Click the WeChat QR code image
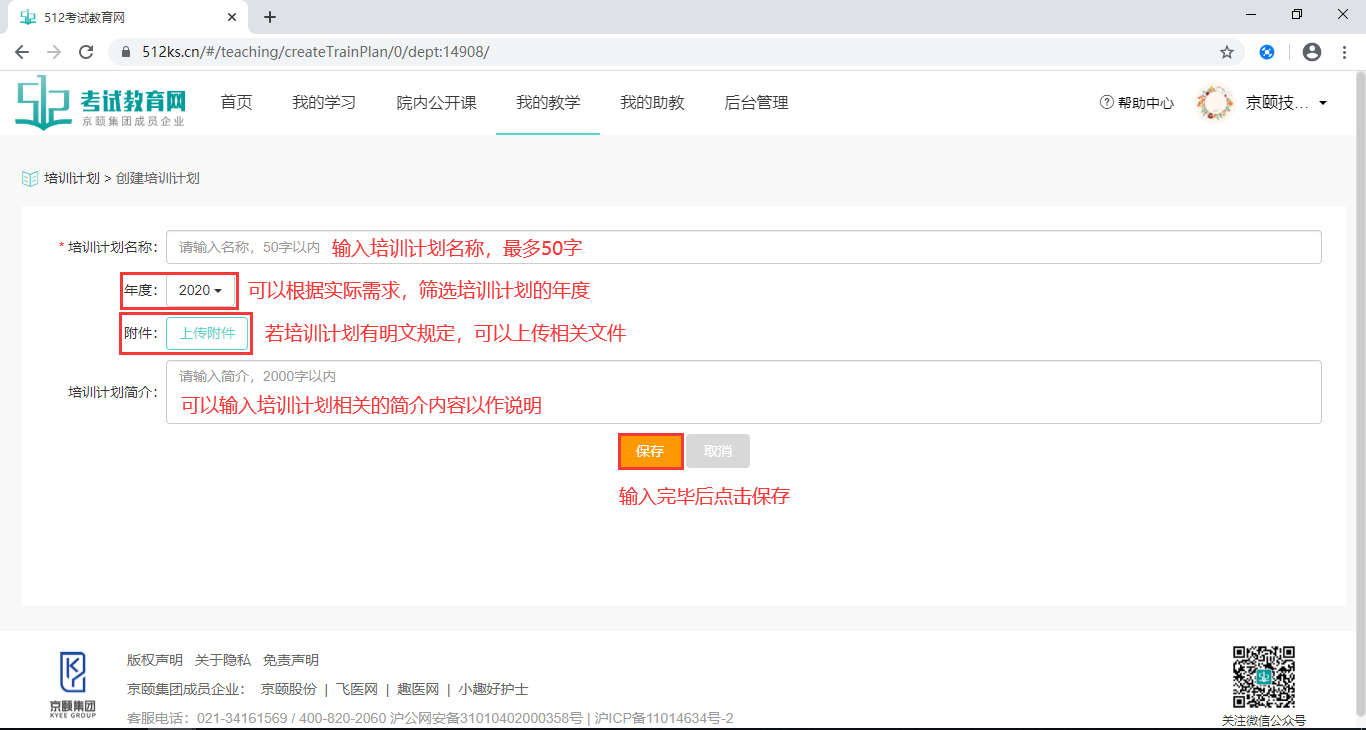 click(1263, 677)
